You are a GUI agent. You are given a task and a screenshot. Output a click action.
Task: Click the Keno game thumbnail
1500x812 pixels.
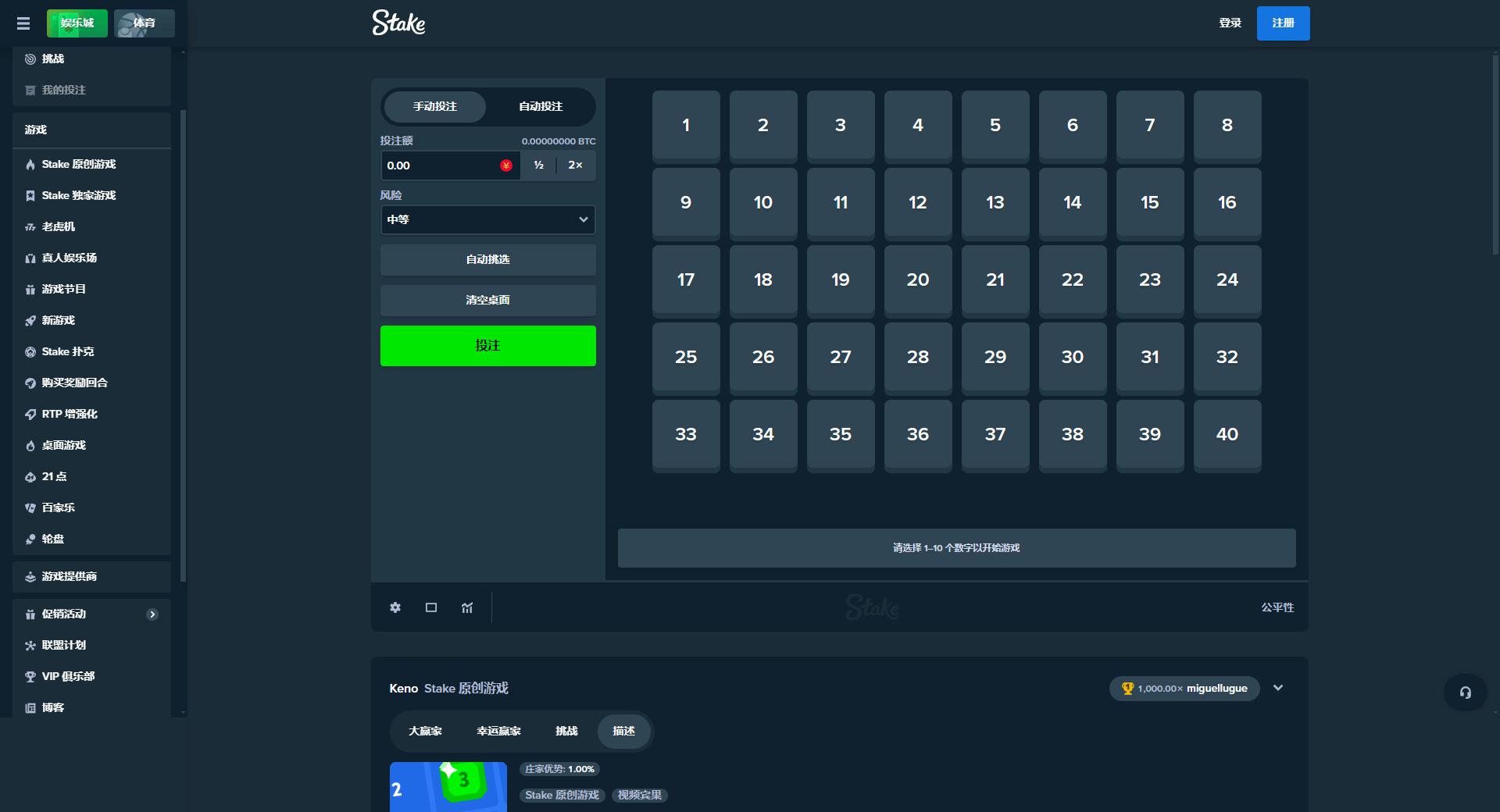pos(448,787)
